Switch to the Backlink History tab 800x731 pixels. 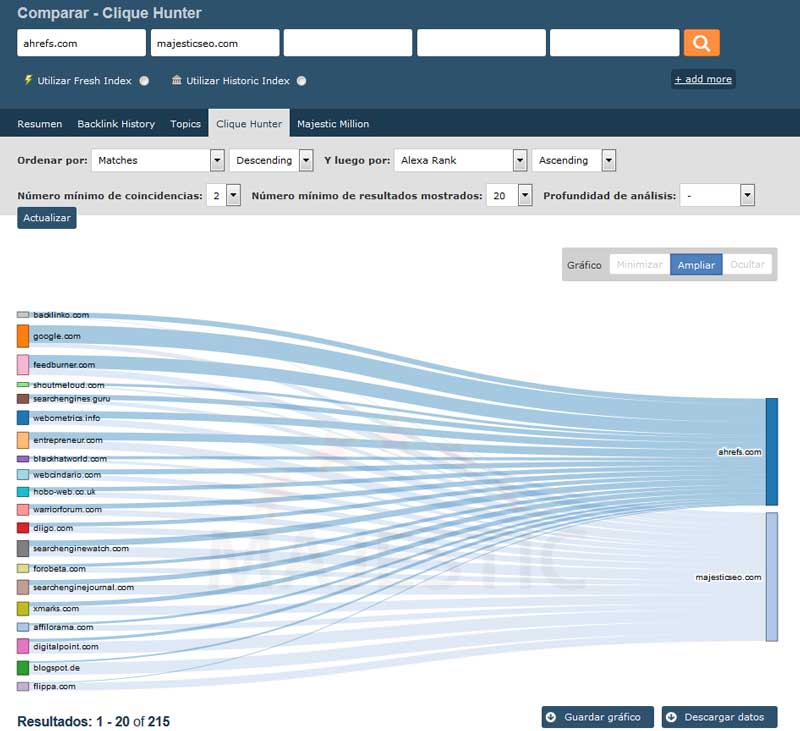pyautogui.click(x=116, y=124)
